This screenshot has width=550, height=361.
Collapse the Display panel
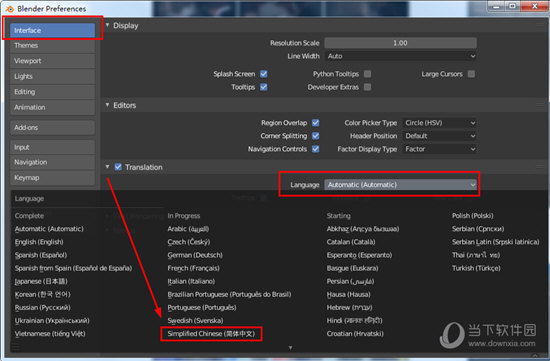tap(107, 25)
